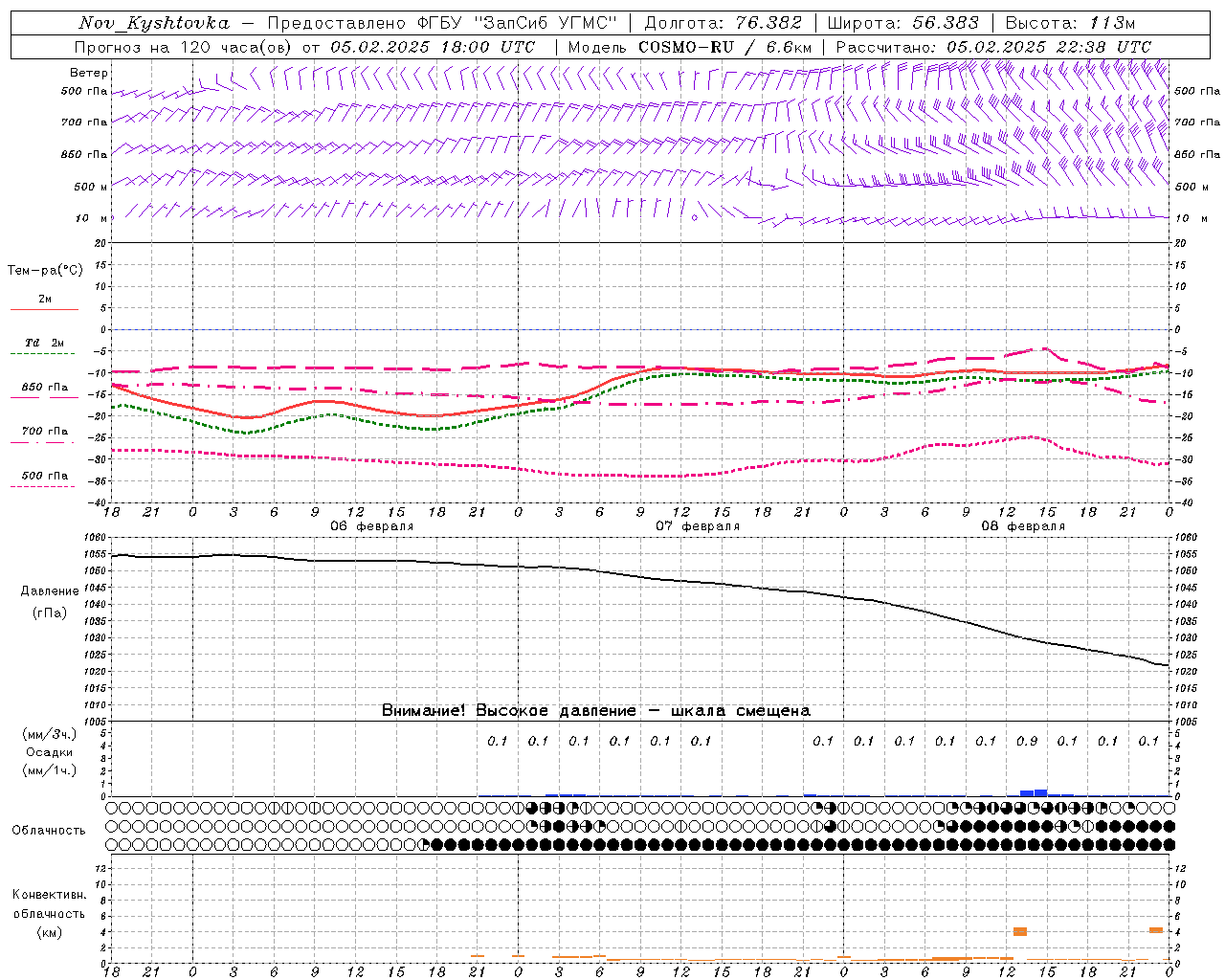Viewport: 1225px width, 980px height.
Task: Click the (гПа) unit under Давление
Action: point(50,613)
